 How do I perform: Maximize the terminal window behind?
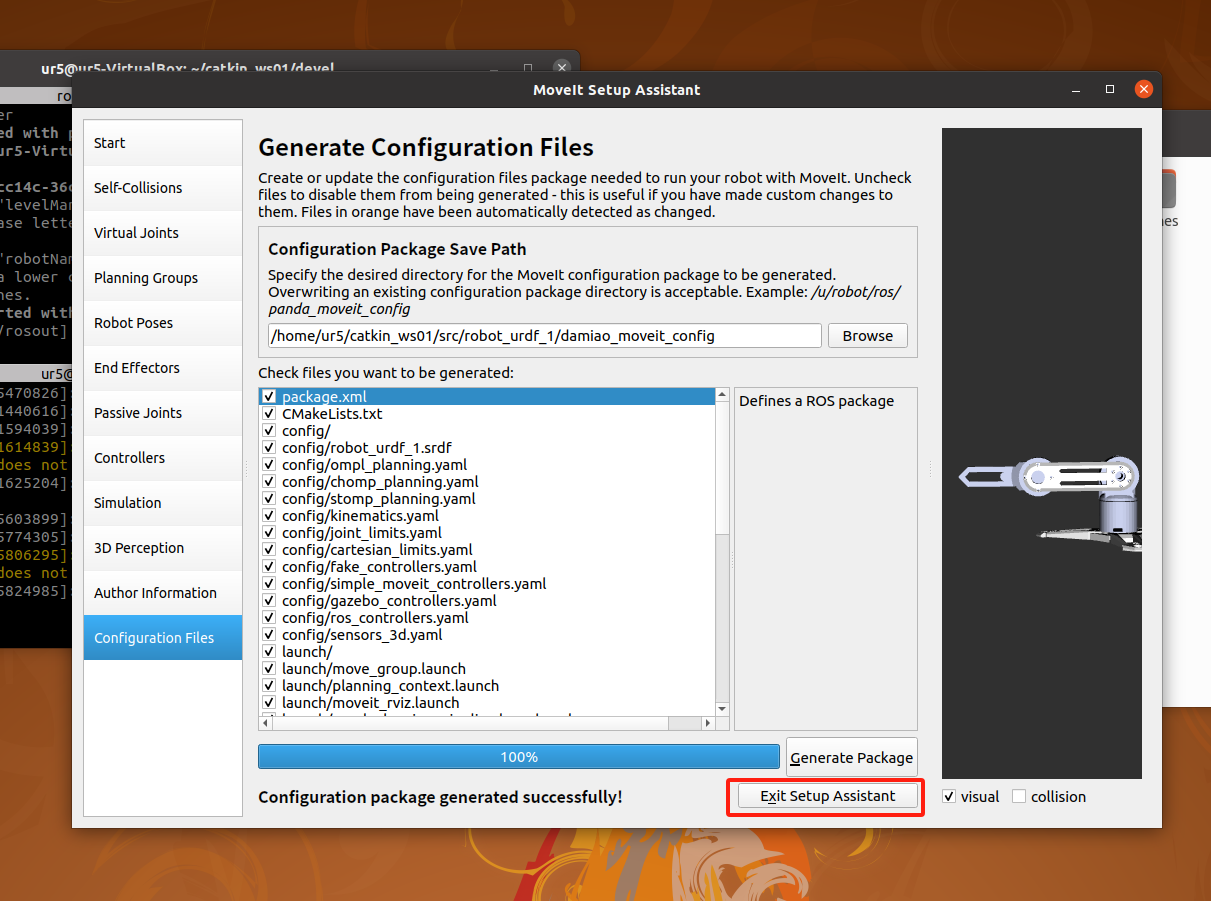[528, 68]
